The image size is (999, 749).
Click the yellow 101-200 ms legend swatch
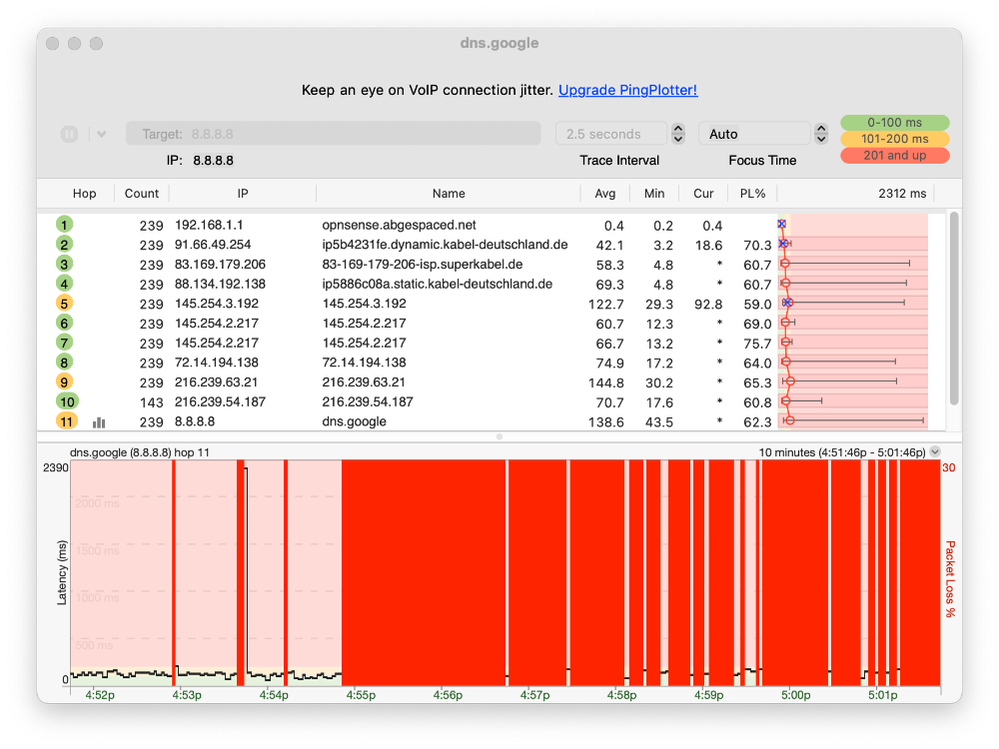pos(895,139)
